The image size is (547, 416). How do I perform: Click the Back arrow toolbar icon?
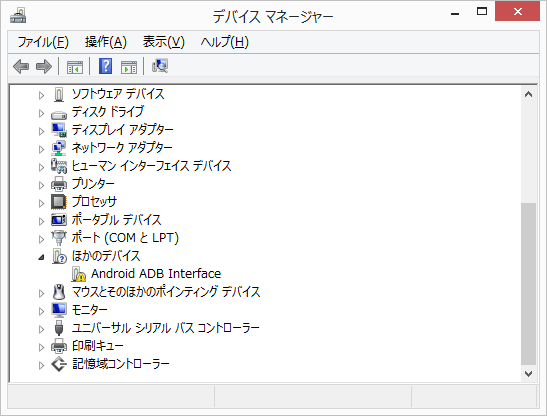[21, 66]
